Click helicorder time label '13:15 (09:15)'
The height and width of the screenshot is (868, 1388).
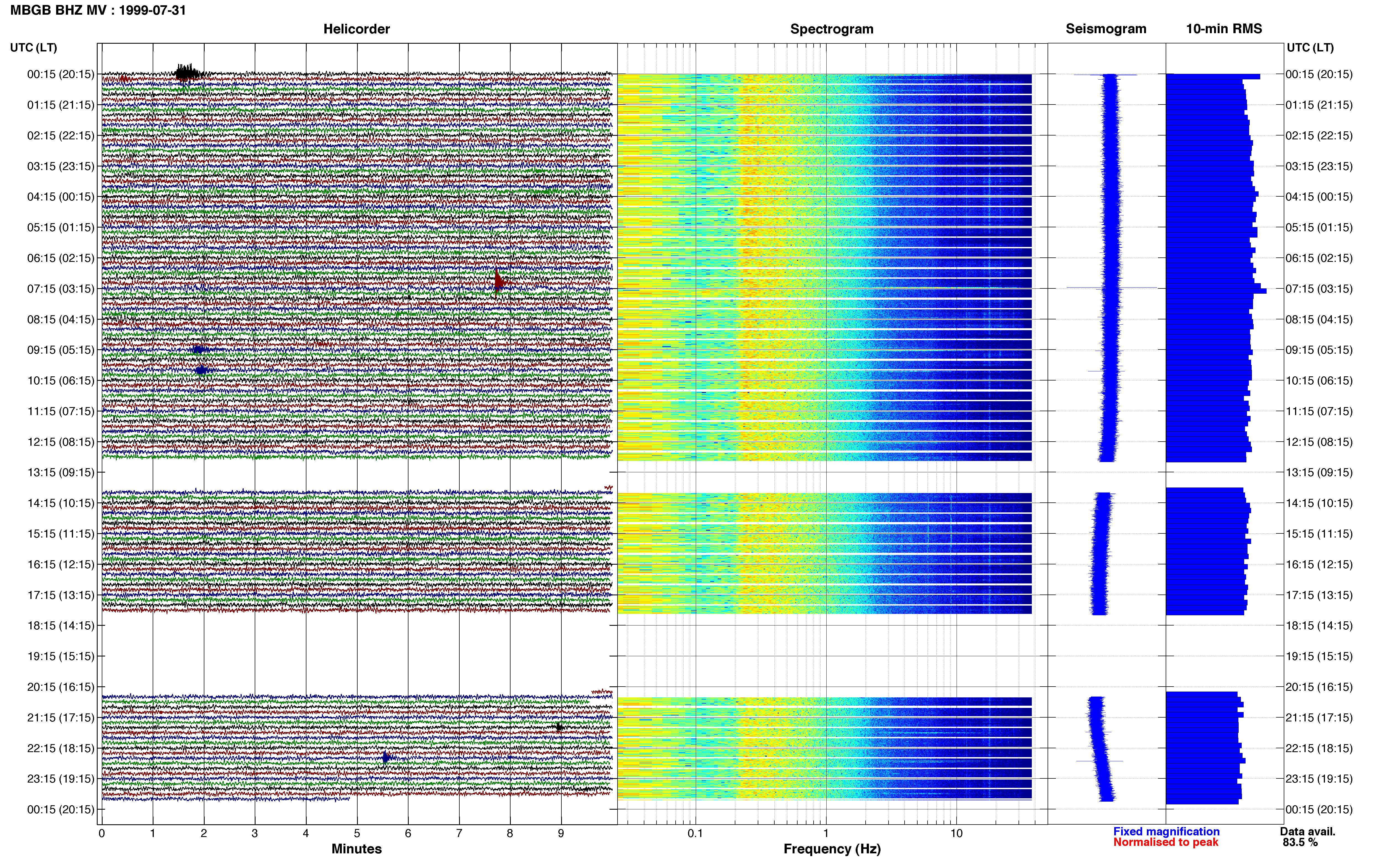click(x=61, y=473)
